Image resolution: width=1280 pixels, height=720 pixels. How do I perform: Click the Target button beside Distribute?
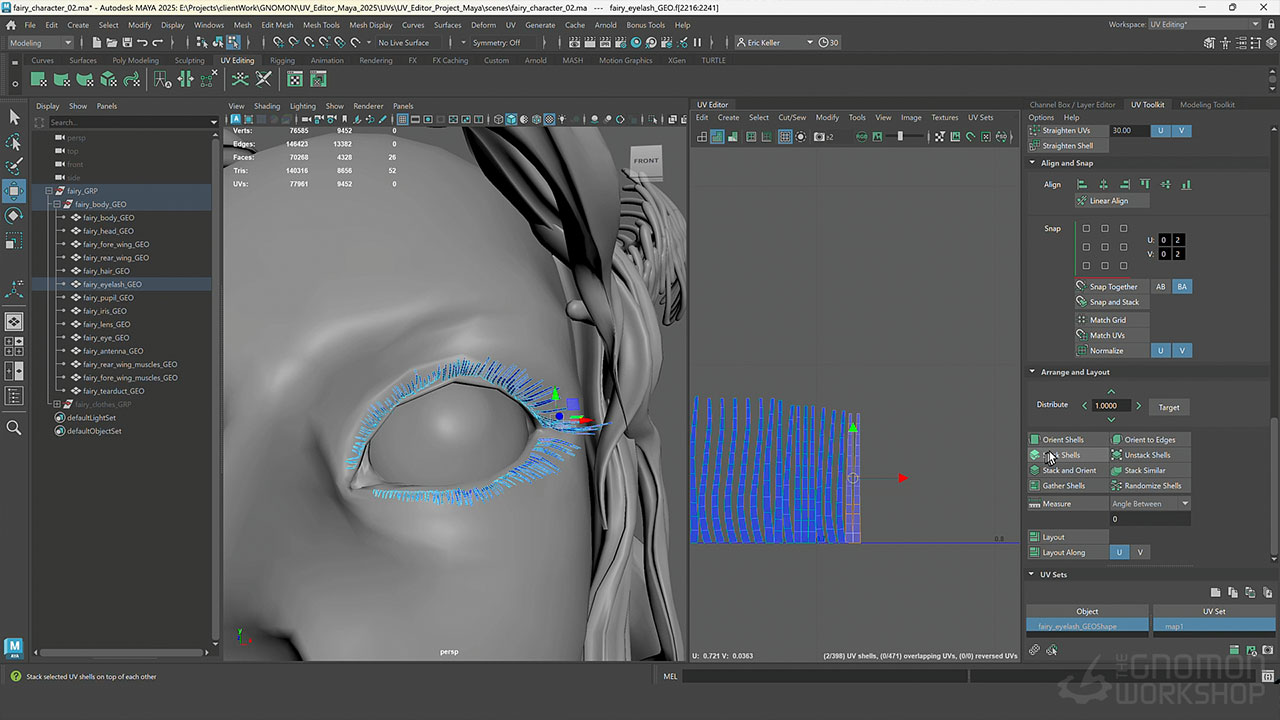click(x=1168, y=407)
